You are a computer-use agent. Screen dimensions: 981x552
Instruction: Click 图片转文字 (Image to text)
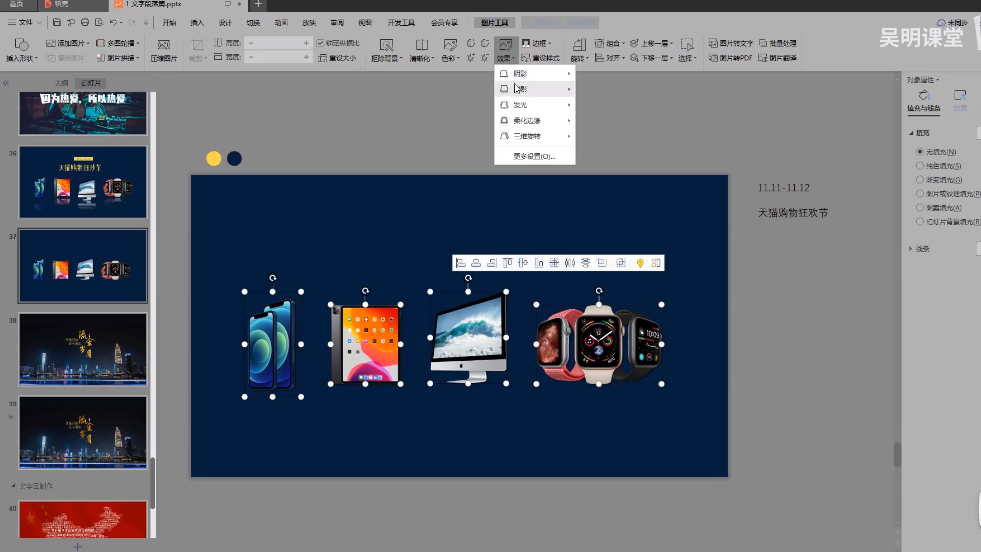[731, 43]
